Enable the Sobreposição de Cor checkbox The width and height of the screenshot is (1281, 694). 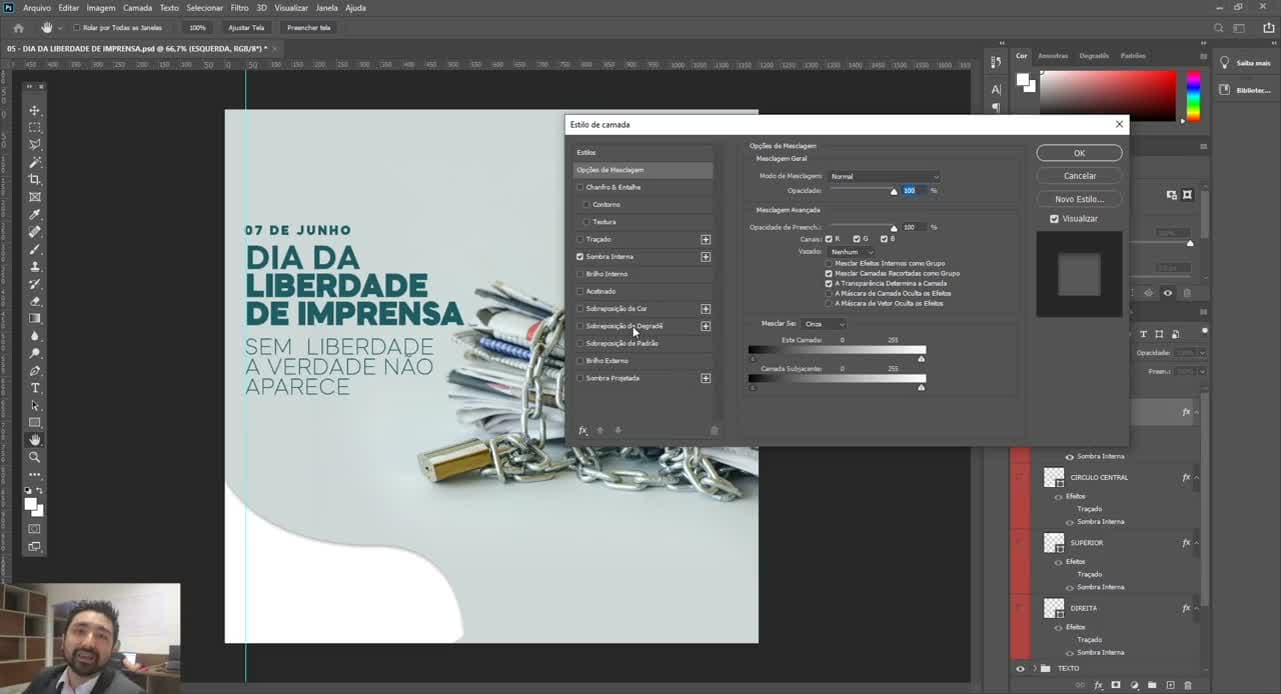[x=580, y=309]
